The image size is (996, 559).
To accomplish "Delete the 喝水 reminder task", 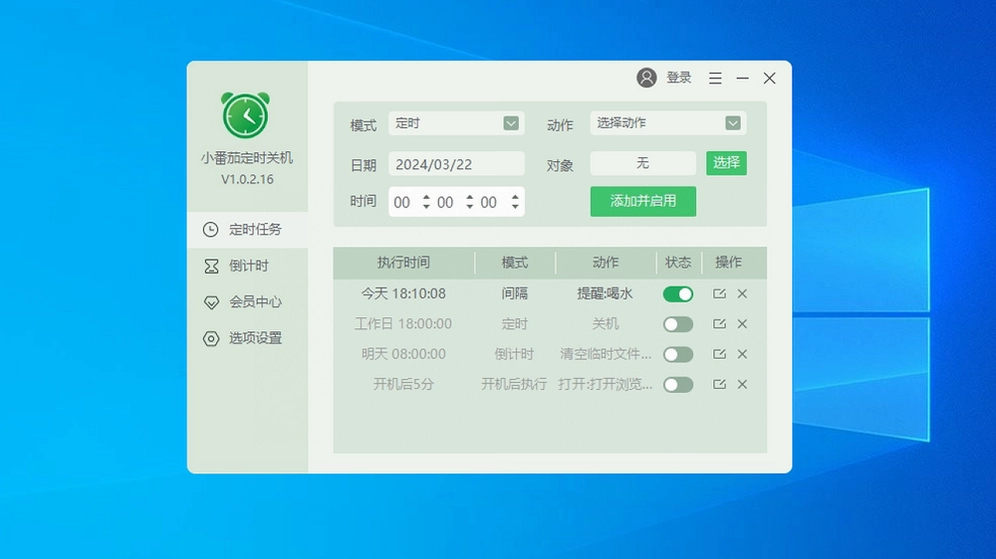I will tap(742, 293).
